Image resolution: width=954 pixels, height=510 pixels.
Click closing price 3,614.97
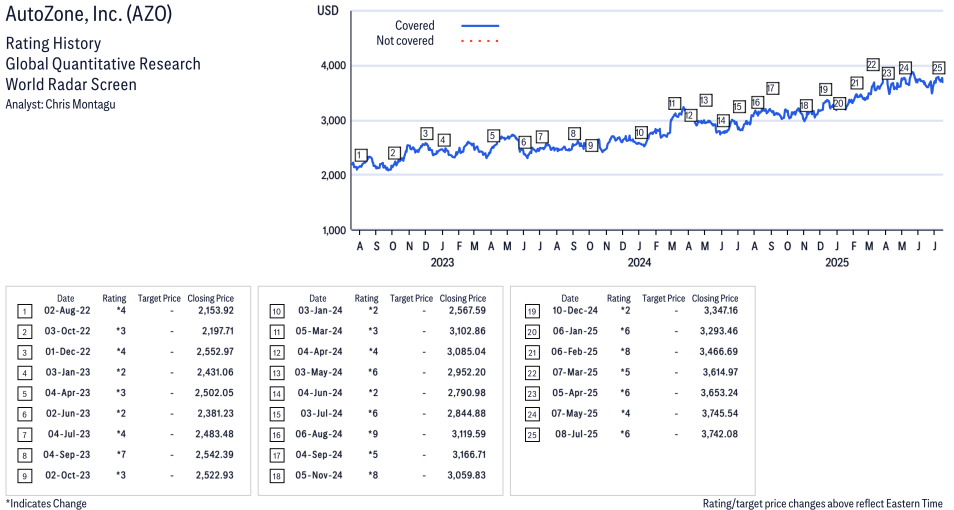720,372
